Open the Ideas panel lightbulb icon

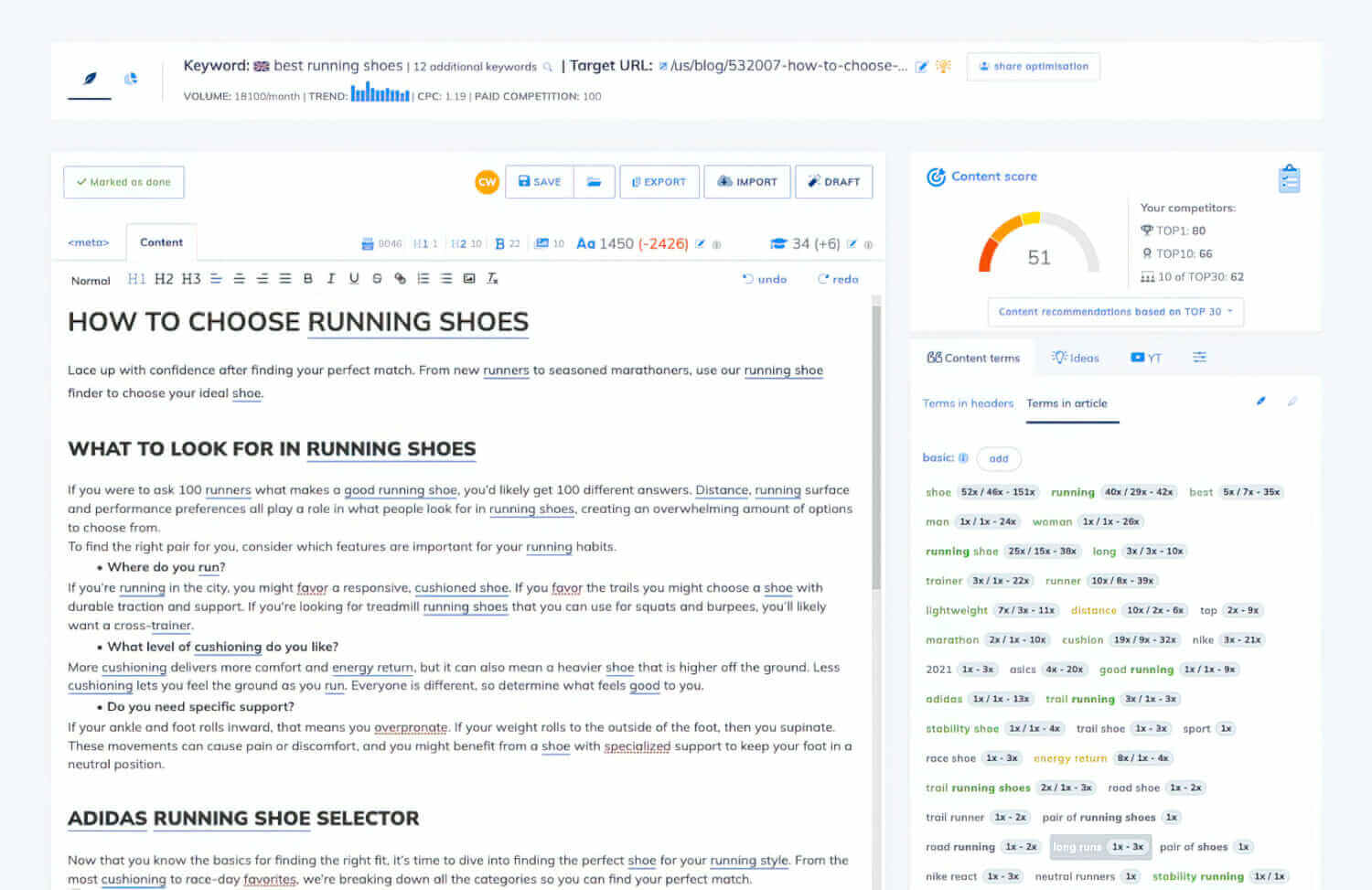coord(1075,358)
